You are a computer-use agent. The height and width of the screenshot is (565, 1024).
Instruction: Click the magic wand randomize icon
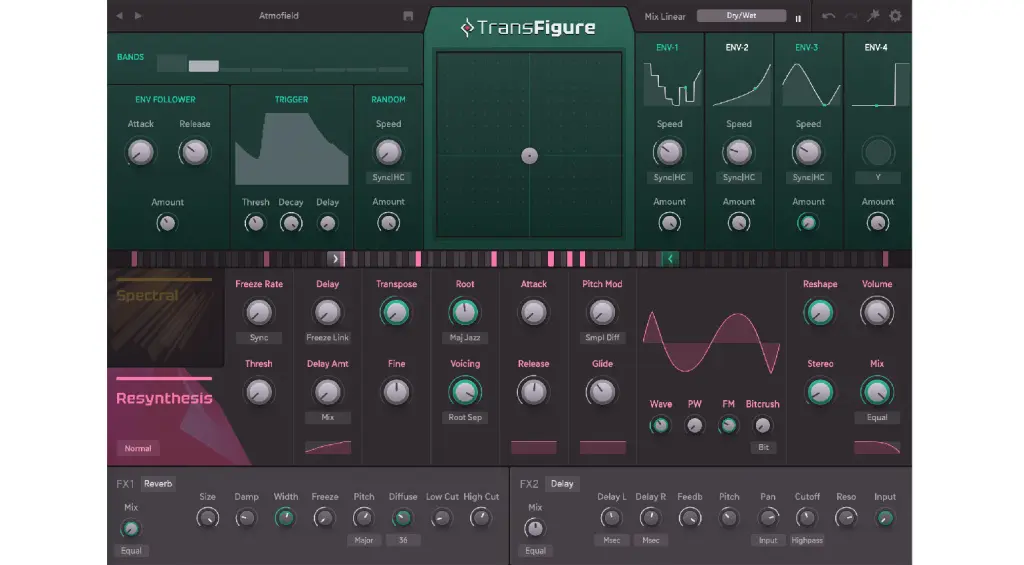[873, 16]
